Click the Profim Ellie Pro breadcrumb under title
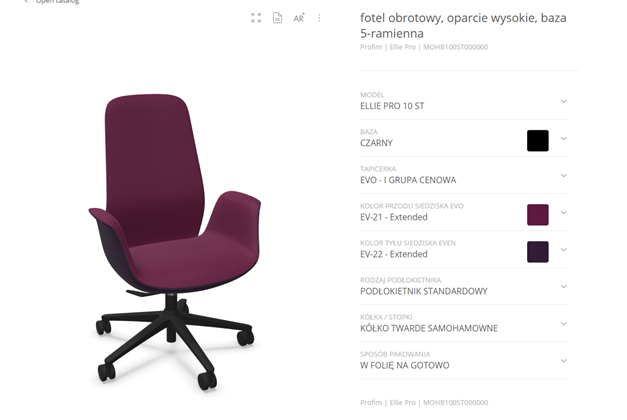Viewport: 627px width, 420px height. pyautogui.click(x=424, y=47)
